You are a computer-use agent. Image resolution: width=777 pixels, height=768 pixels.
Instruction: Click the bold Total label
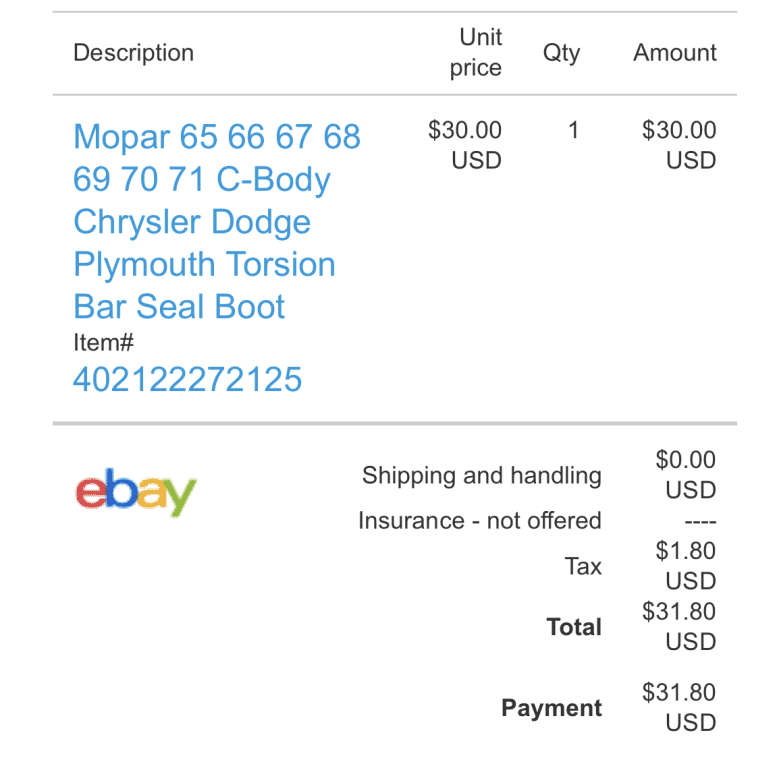point(574,627)
